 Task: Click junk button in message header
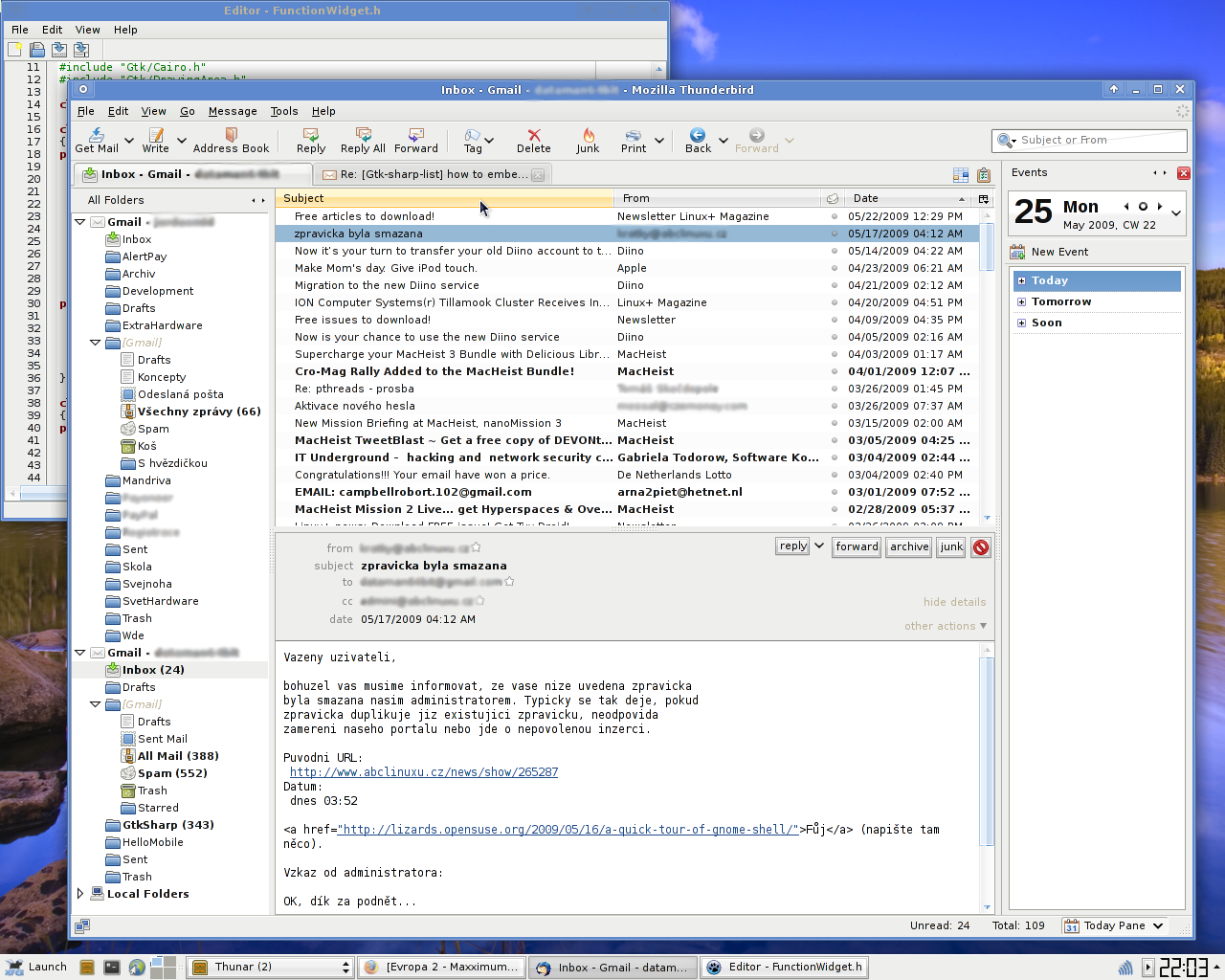(x=951, y=546)
